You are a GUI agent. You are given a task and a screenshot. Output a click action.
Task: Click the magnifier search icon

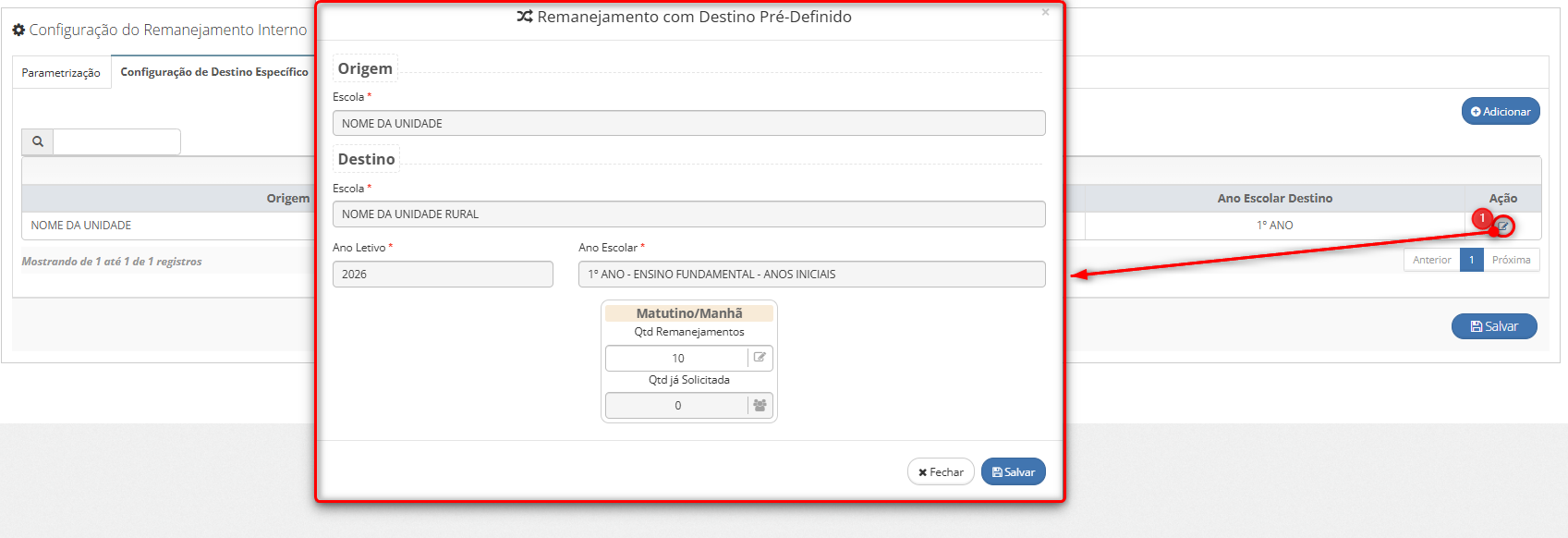(x=38, y=141)
